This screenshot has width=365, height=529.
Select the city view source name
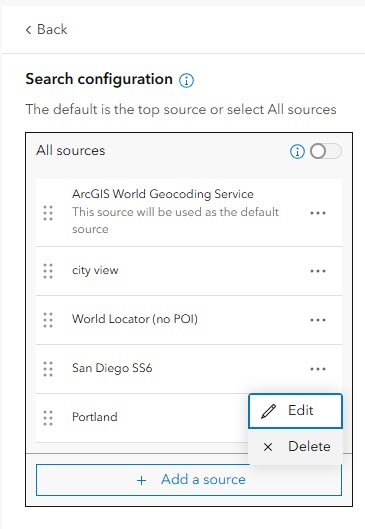[95, 271]
